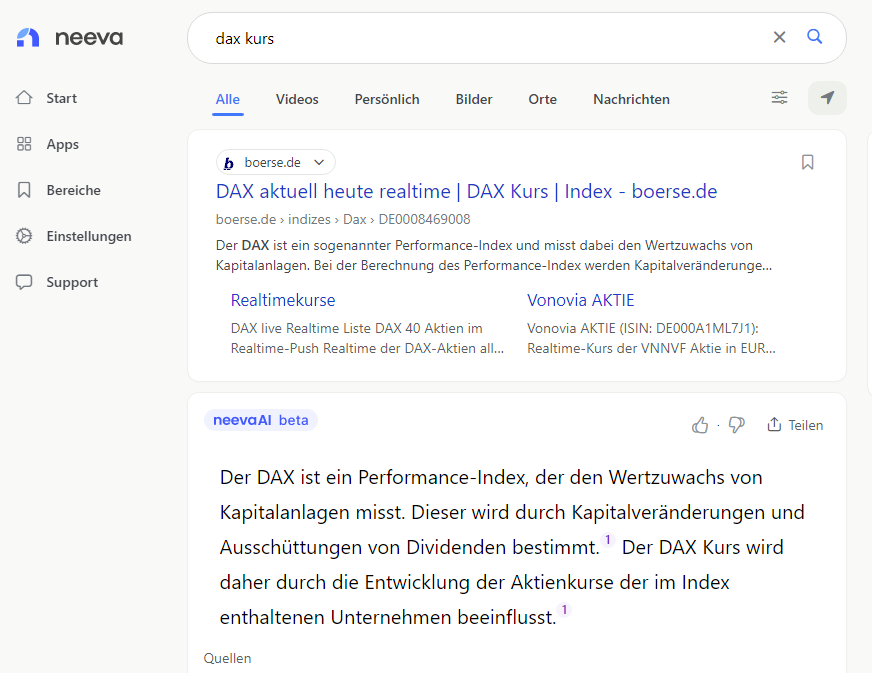This screenshot has width=872, height=673.
Task: Open the DAX aktuell heute realtime result
Action: click(x=466, y=191)
